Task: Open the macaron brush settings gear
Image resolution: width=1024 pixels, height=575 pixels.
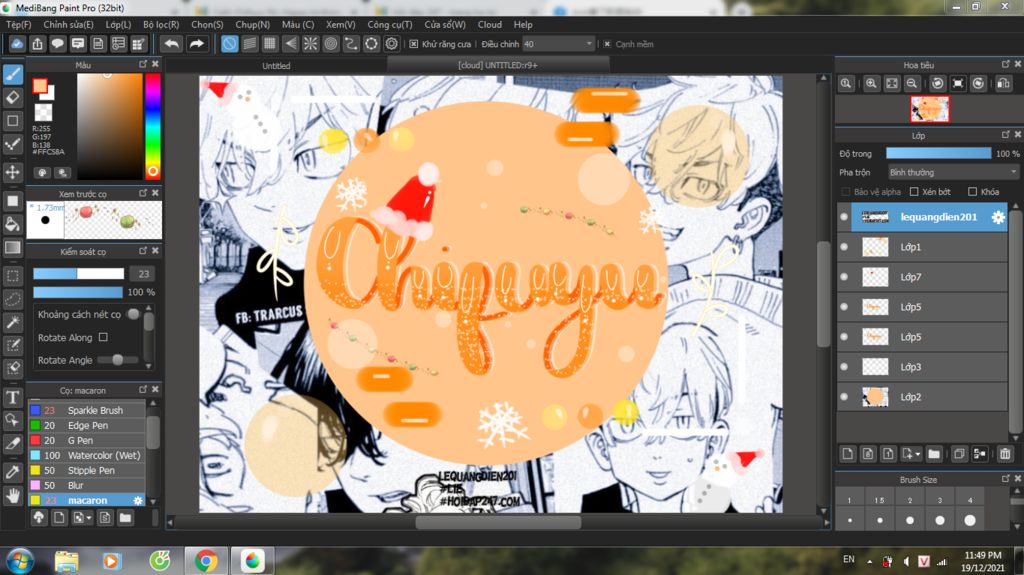Action: [138, 501]
